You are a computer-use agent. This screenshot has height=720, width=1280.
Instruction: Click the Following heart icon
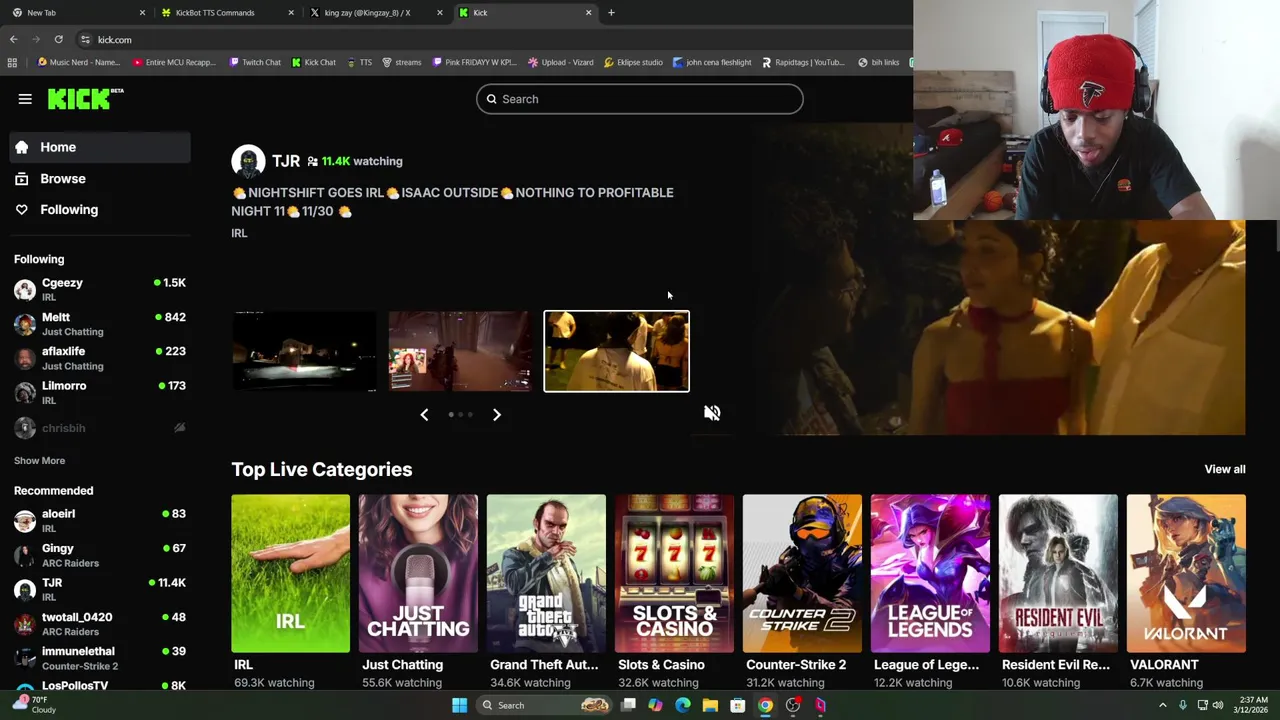point(22,210)
